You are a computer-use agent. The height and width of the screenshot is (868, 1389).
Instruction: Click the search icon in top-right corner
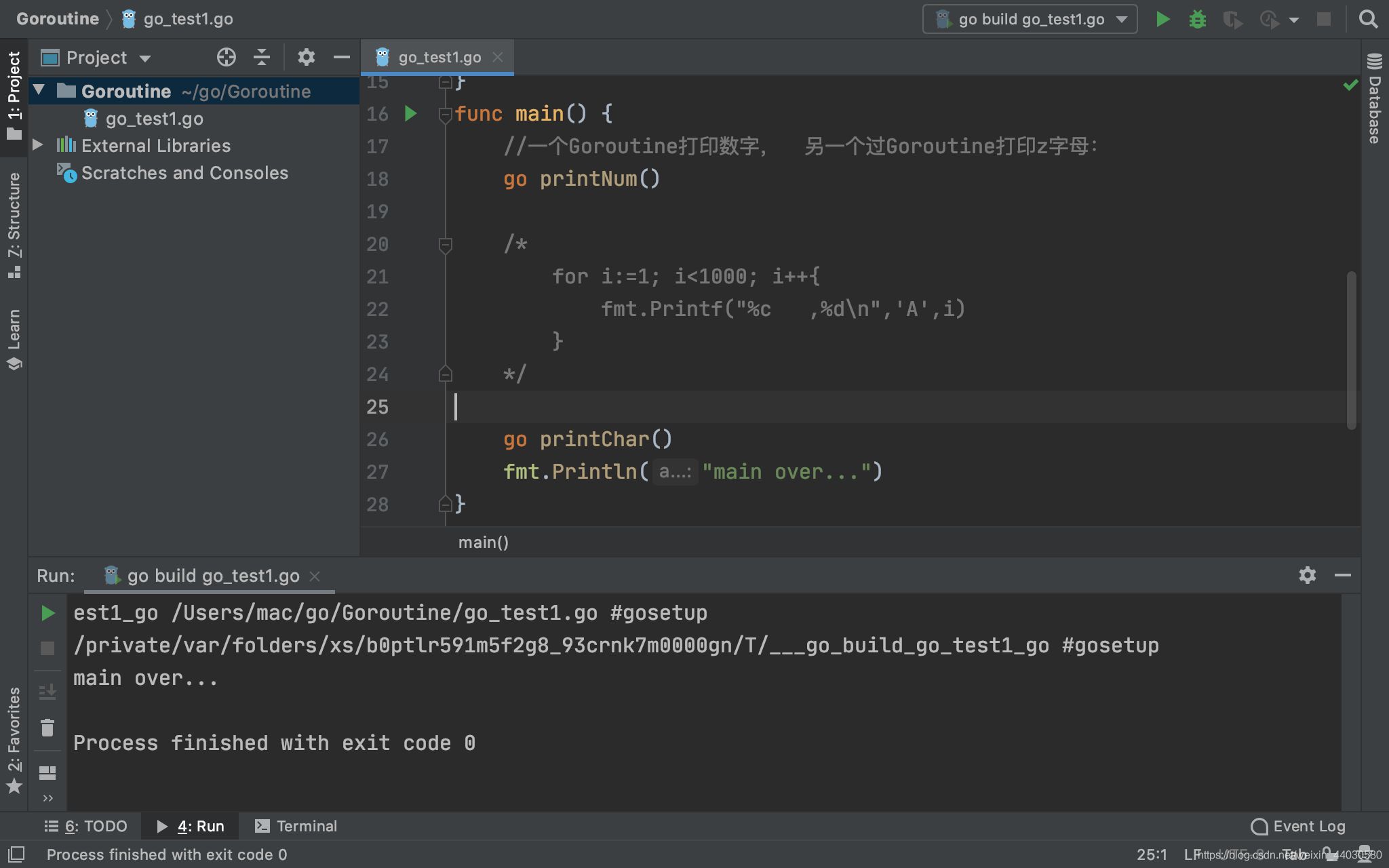1368,18
